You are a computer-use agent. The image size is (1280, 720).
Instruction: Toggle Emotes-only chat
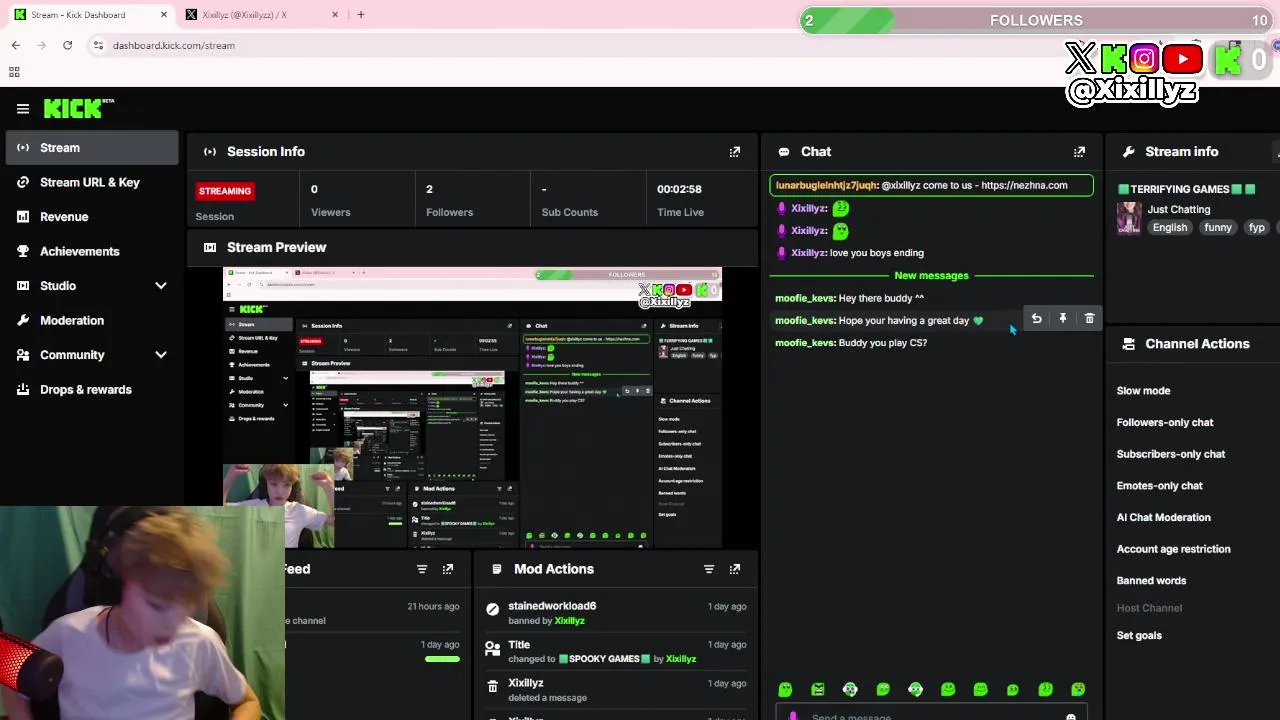pyautogui.click(x=1160, y=486)
